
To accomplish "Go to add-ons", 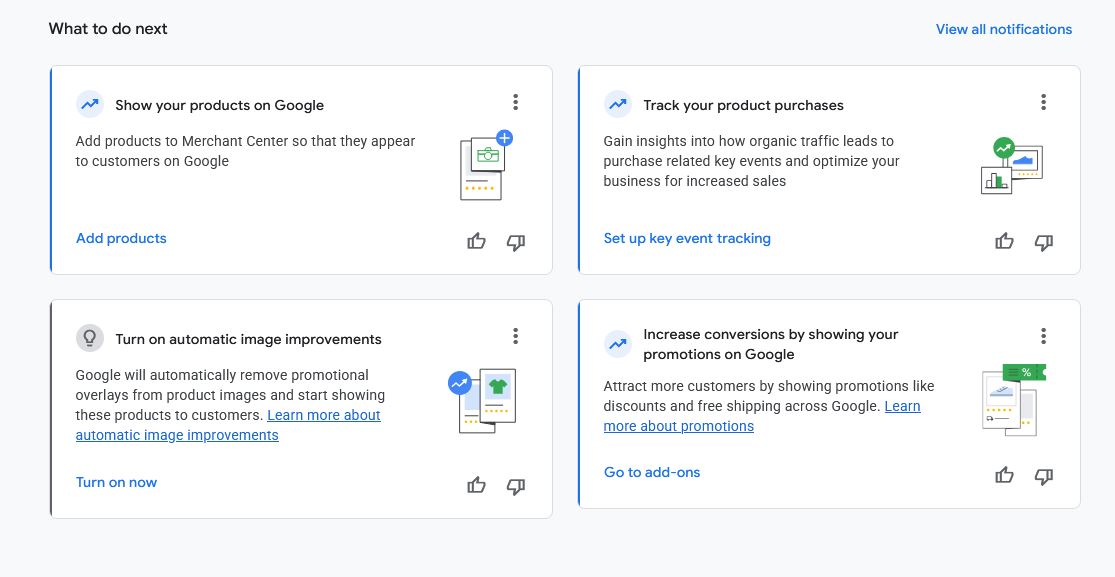I will pyautogui.click(x=652, y=472).
